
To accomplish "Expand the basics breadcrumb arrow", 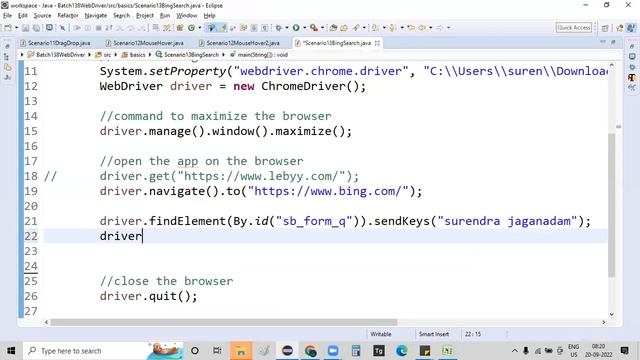I will click(150, 55).
